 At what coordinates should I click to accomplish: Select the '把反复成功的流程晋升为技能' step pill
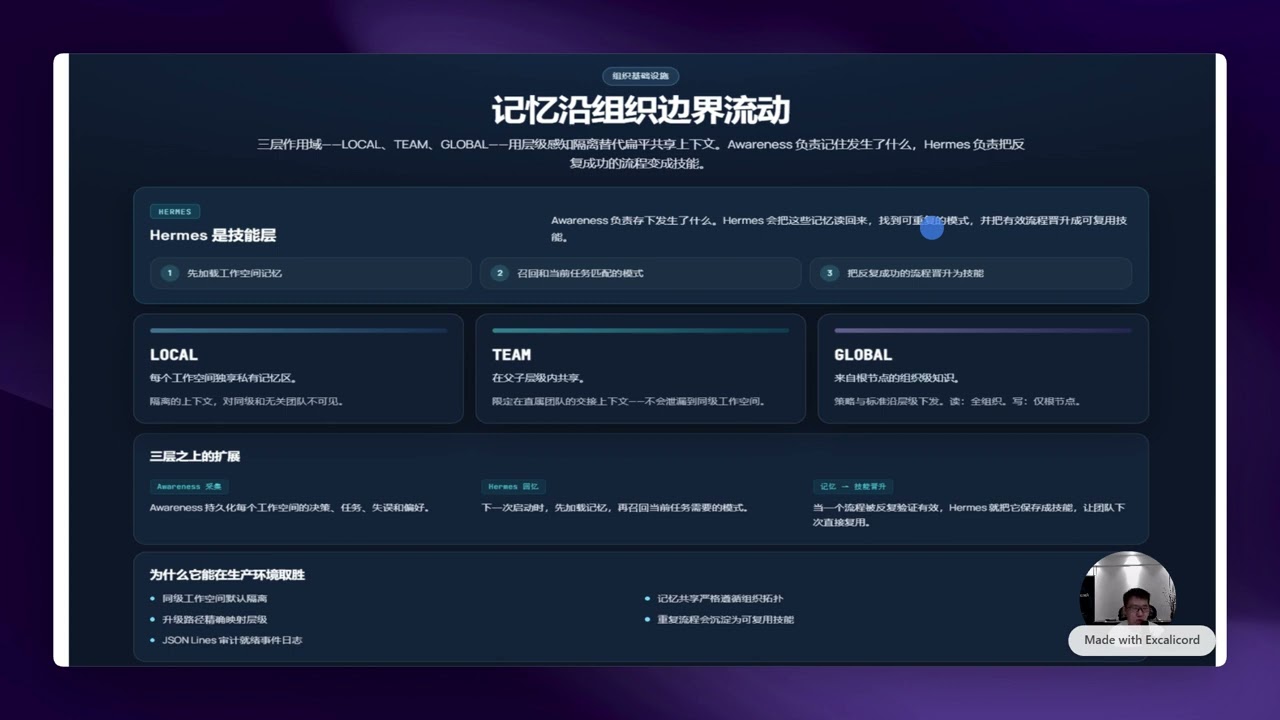[x=971, y=273]
